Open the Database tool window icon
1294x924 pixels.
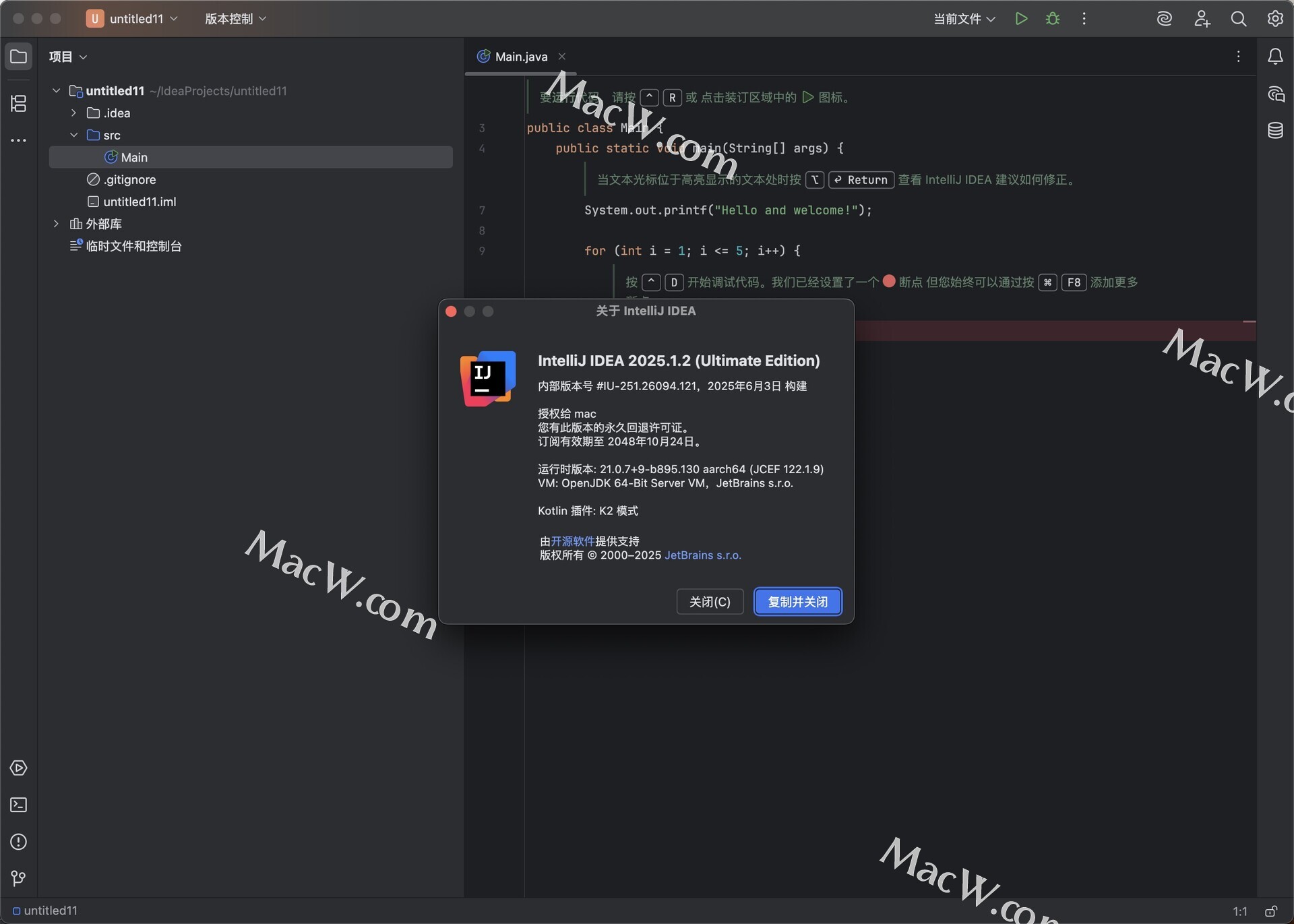click(x=1275, y=130)
